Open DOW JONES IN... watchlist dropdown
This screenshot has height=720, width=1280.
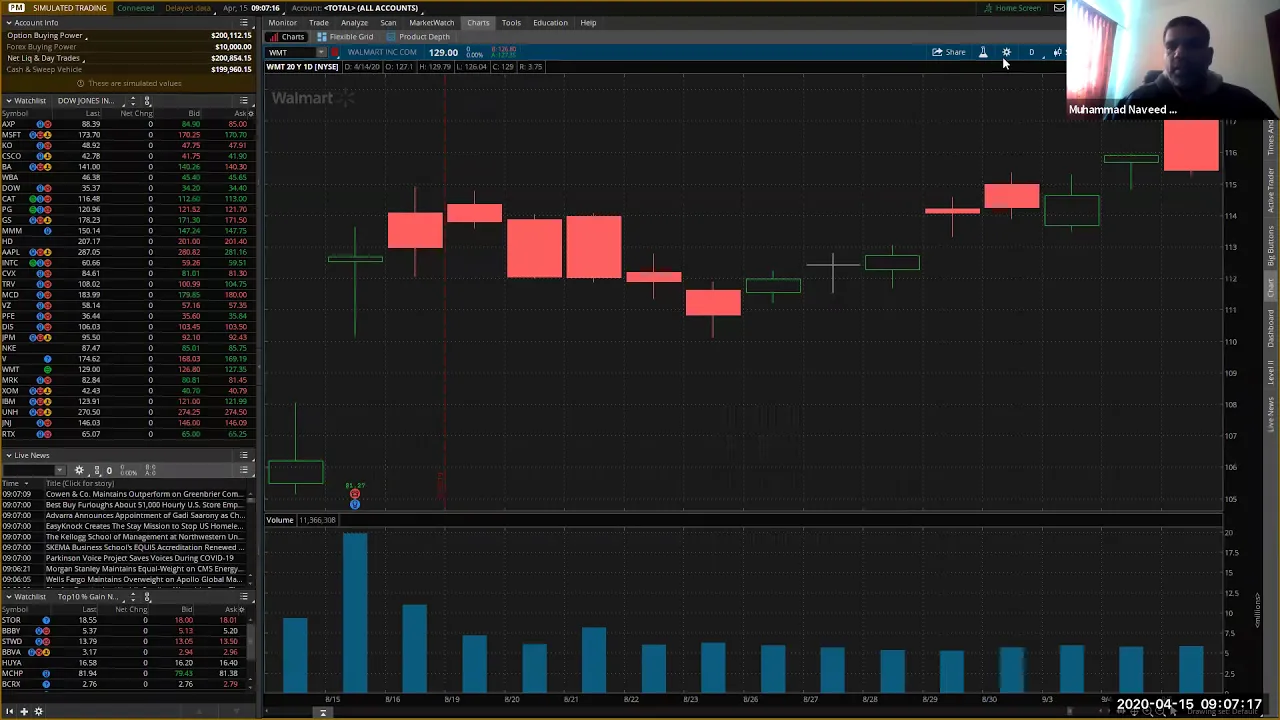pyautogui.click(x=90, y=100)
